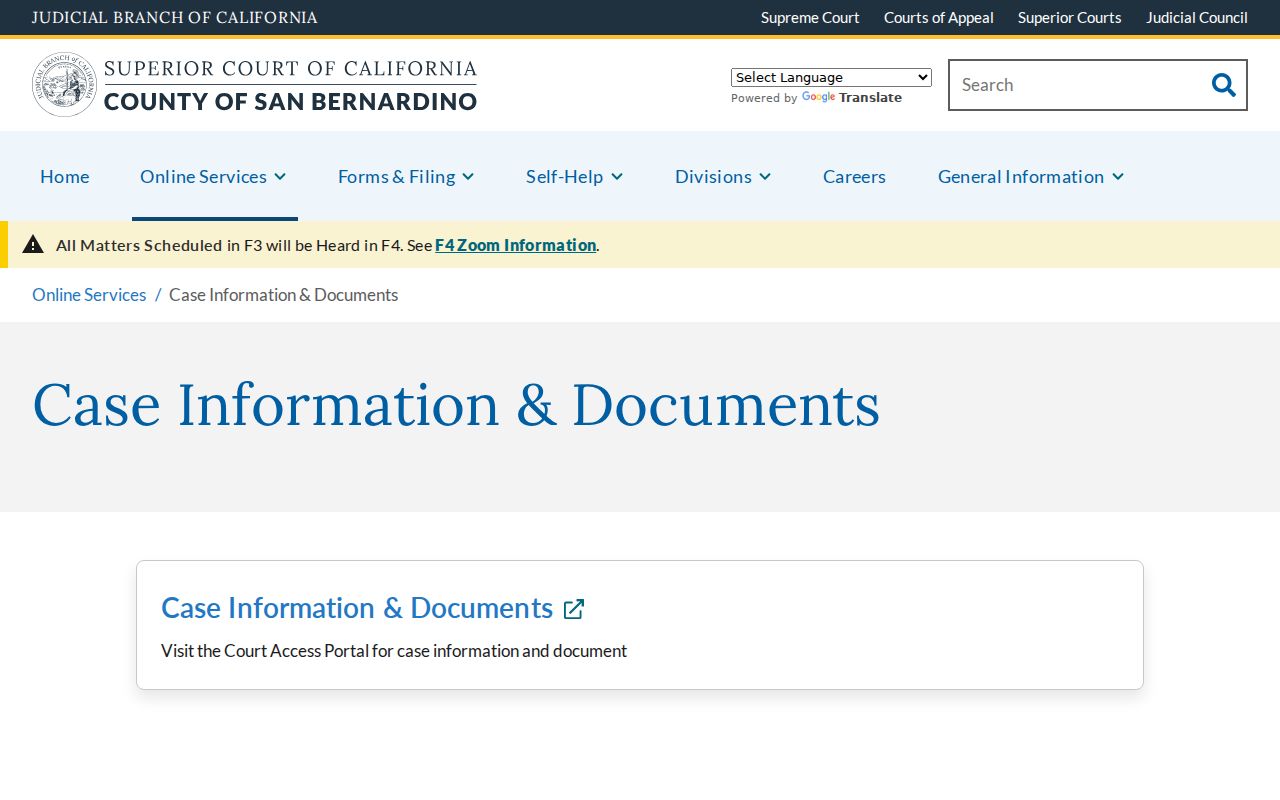This screenshot has width=1280, height=800.
Task: Click the Visit the Court Access Portal description
Action: 394,651
